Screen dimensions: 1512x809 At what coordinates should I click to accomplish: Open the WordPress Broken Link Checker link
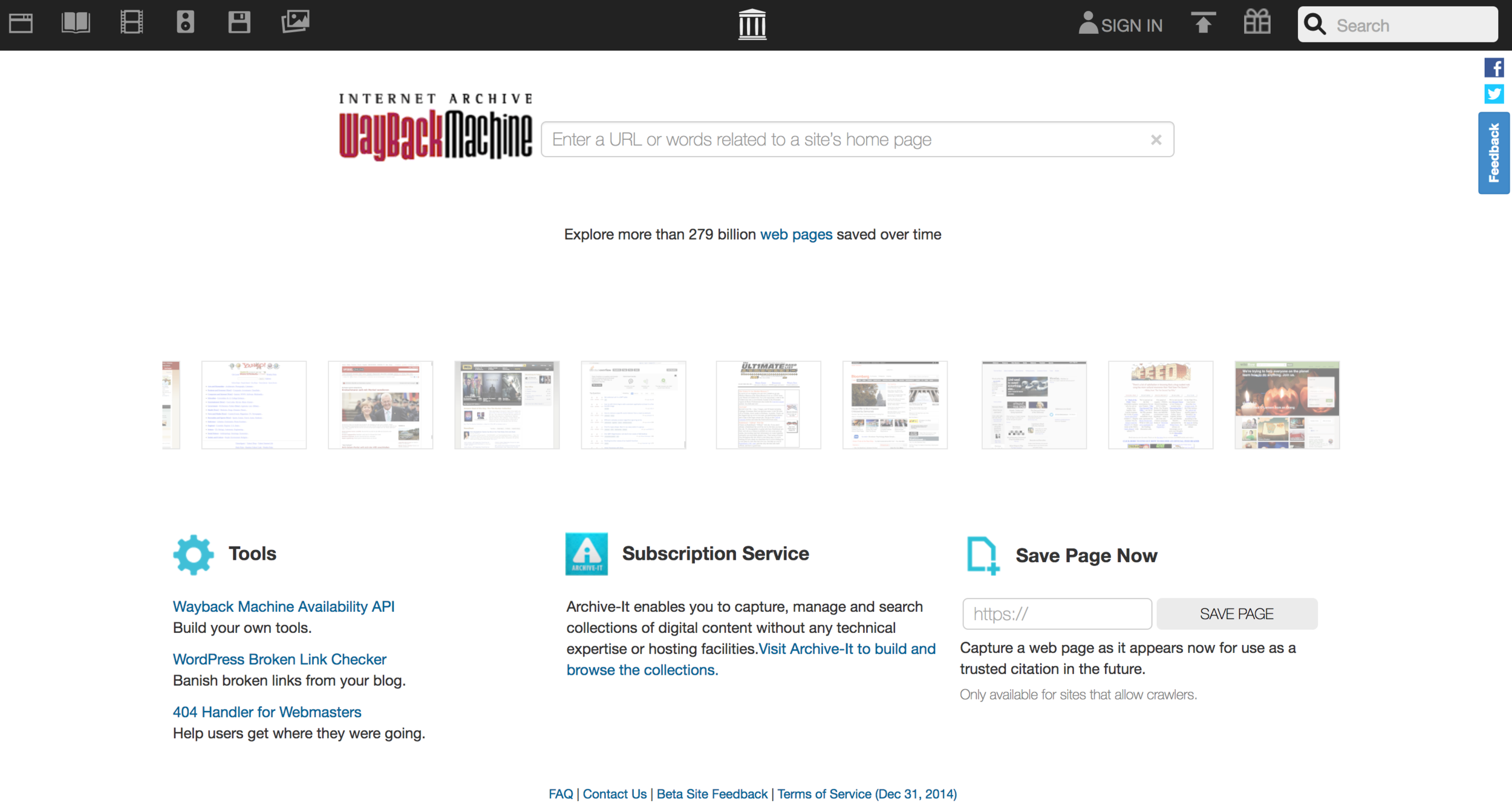tap(279, 659)
